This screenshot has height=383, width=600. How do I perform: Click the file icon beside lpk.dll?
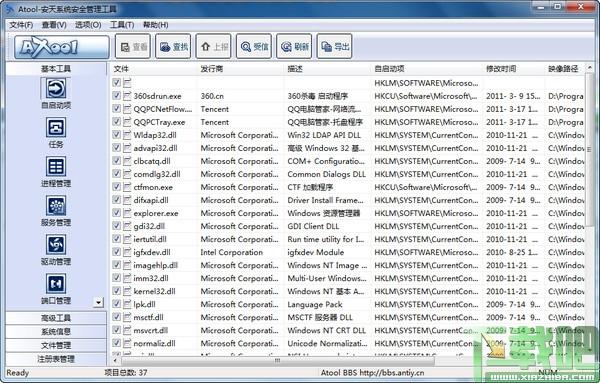coord(127,304)
